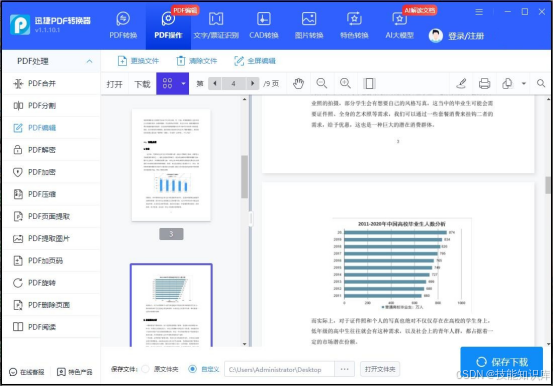Click the 迅捷PDF转换器 app logo
The height and width of the screenshot is (386, 554).
click(x=20, y=25)
